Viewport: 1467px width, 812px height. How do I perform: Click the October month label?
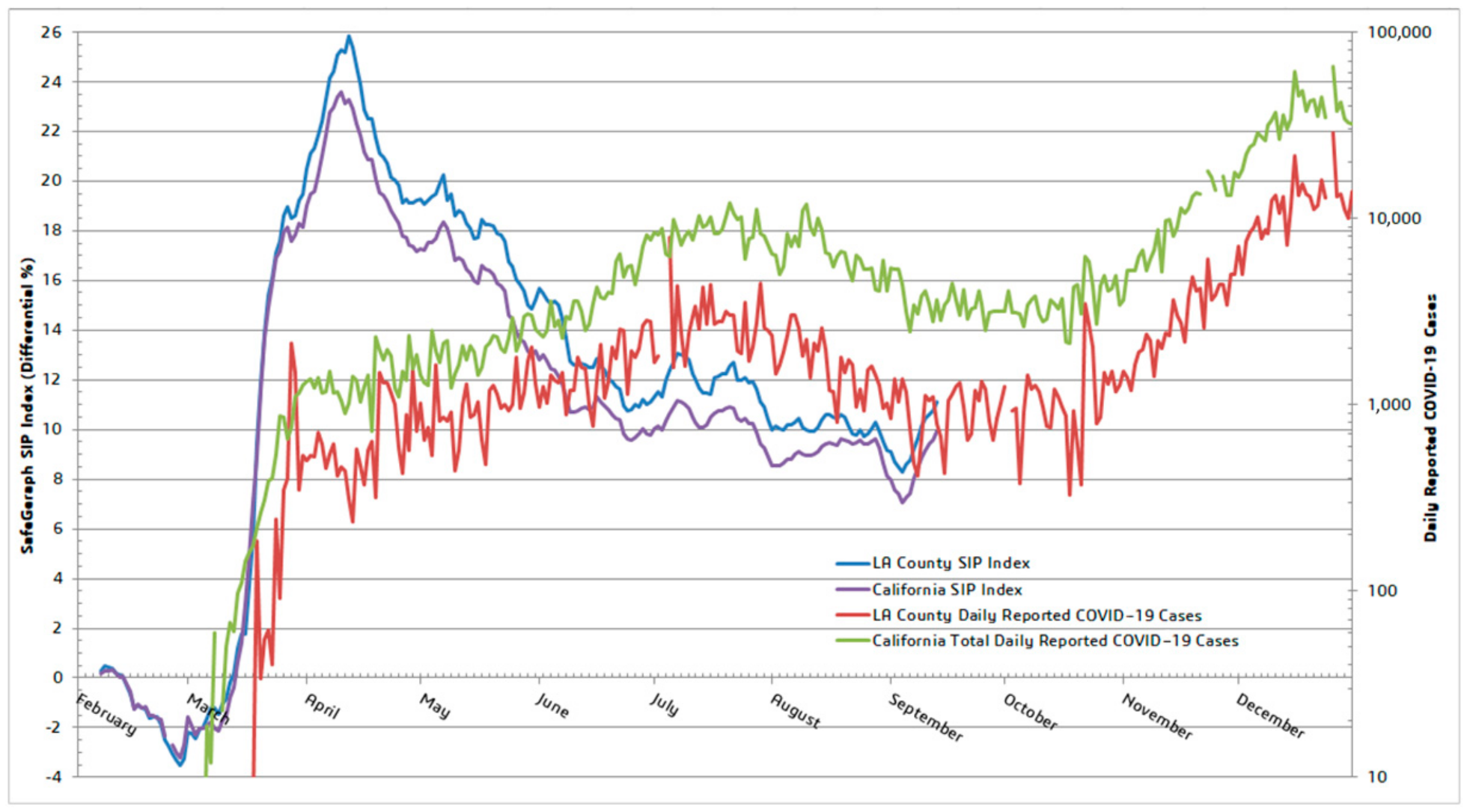(x=1030, y=712)
